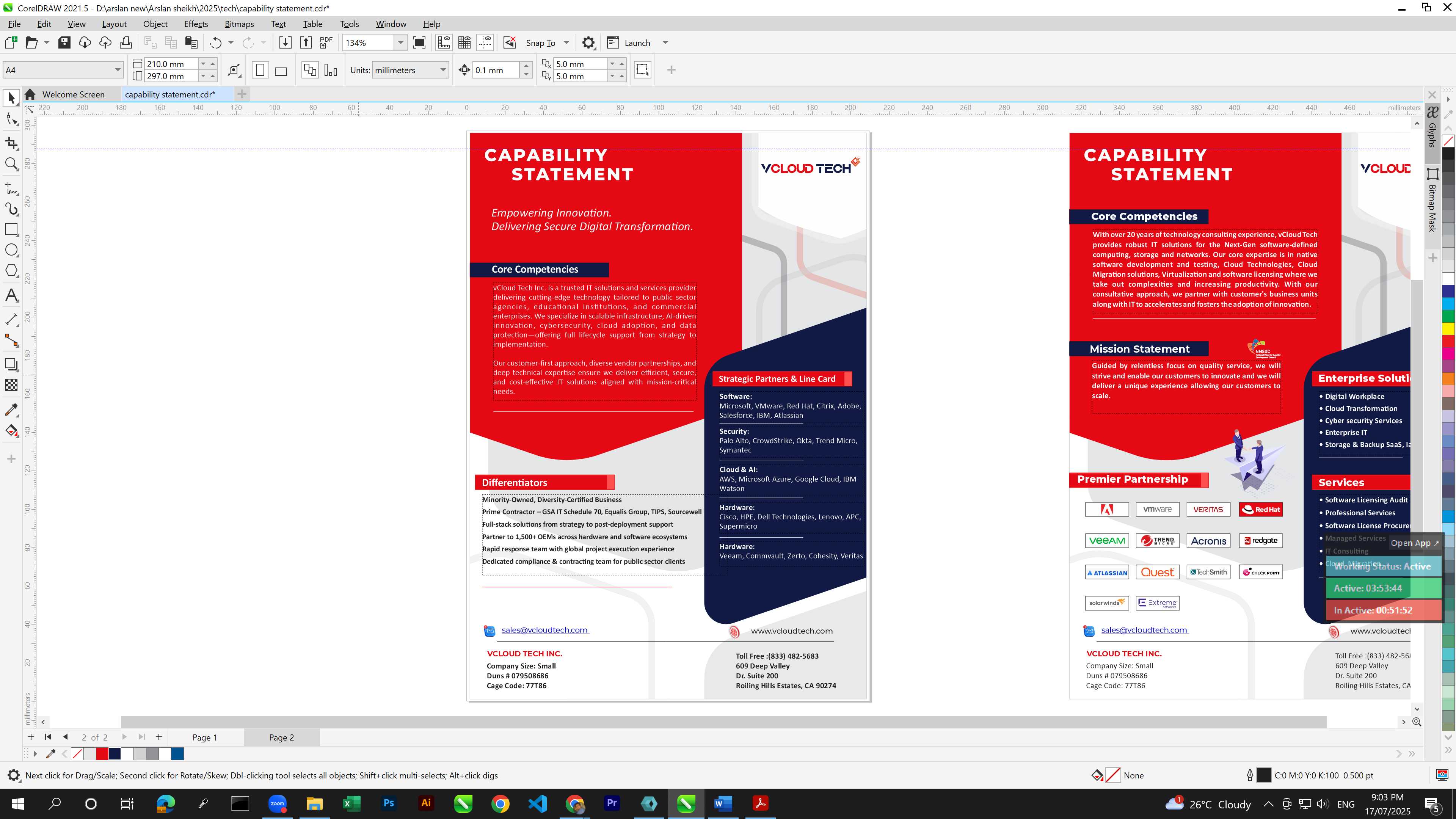Select the Drop Shadow tool

(x=11, y=364)
